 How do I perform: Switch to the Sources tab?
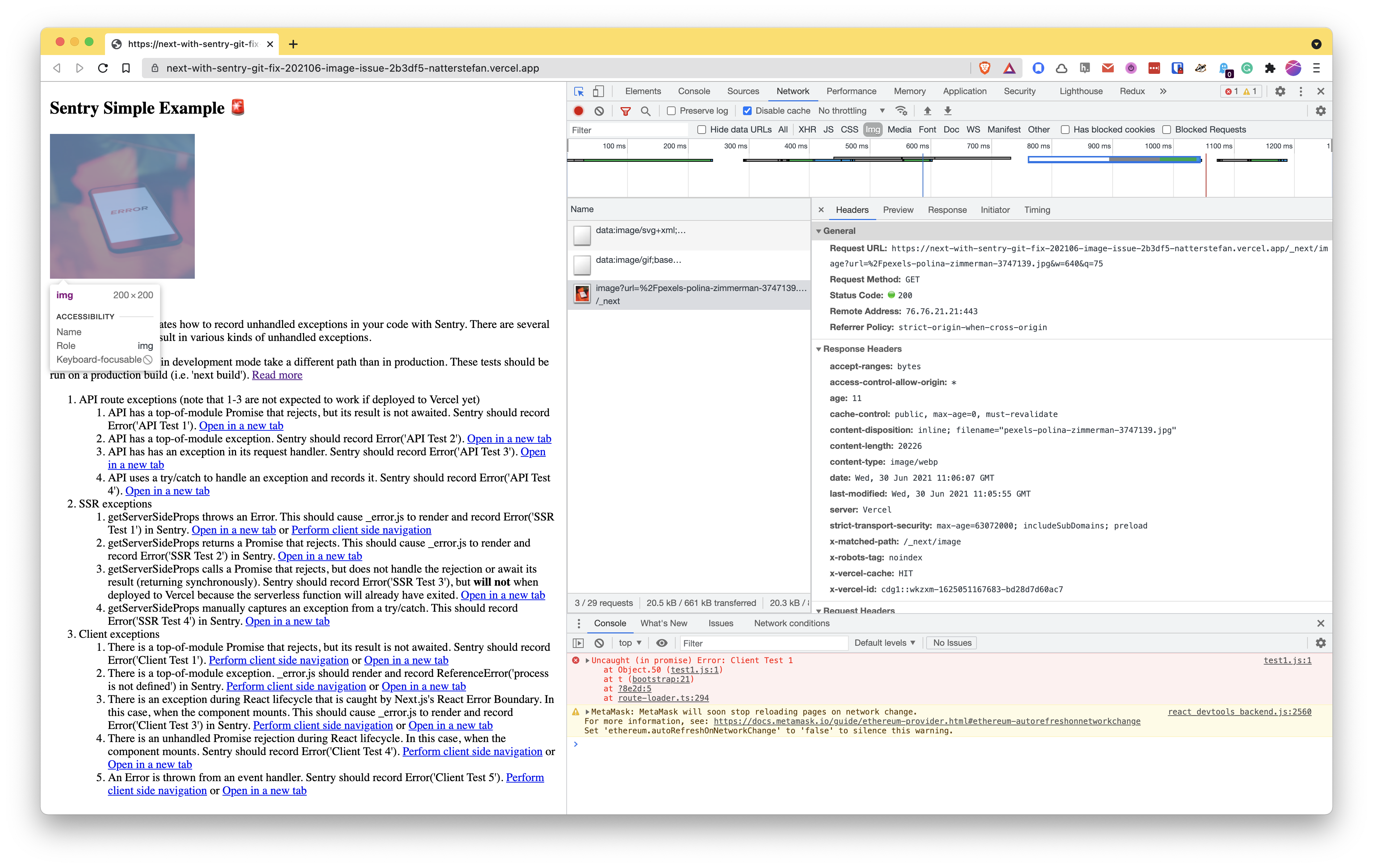[742, 91]
